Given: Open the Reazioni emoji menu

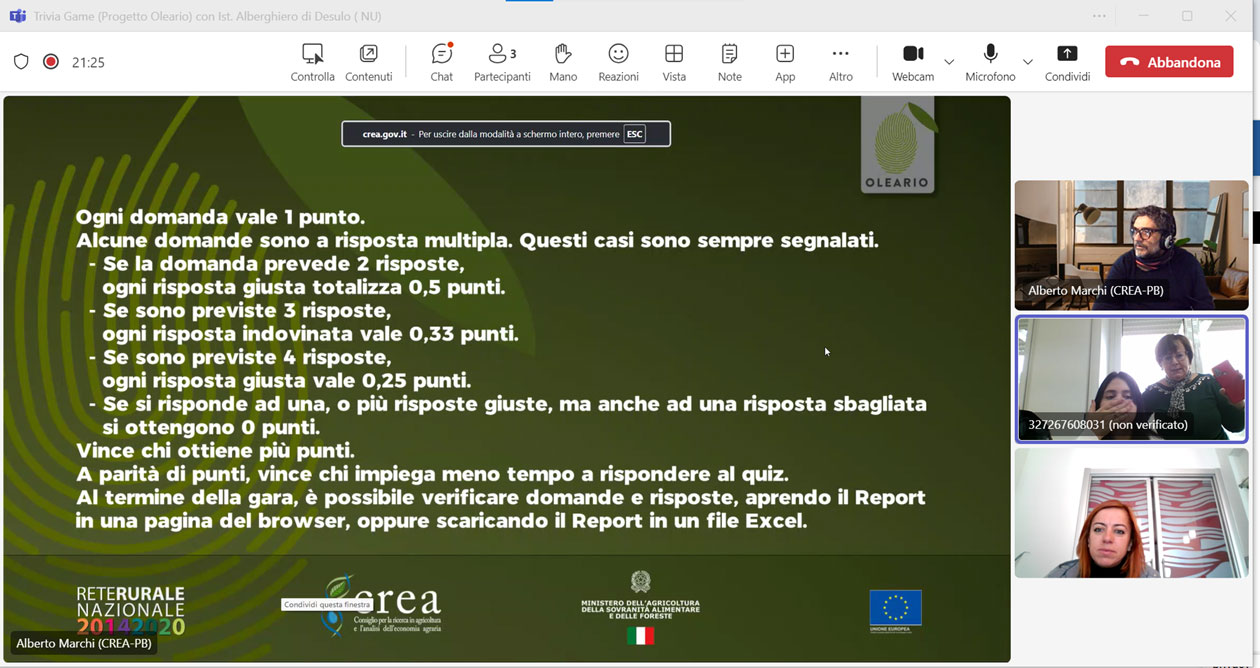Looking at the screenshot, I should click(618, 62).
